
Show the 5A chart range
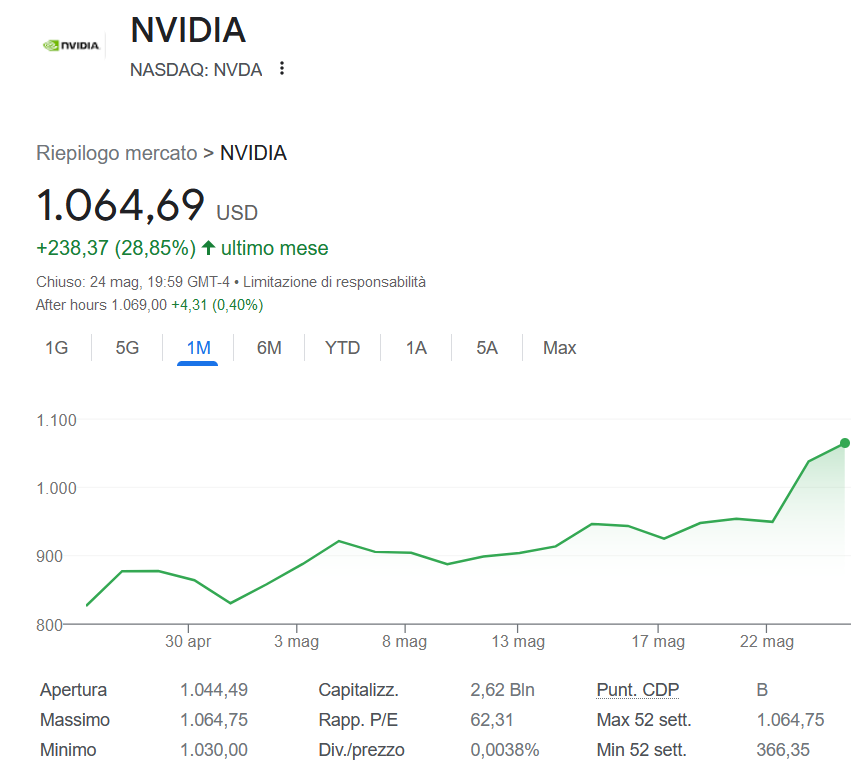[487, 348]
